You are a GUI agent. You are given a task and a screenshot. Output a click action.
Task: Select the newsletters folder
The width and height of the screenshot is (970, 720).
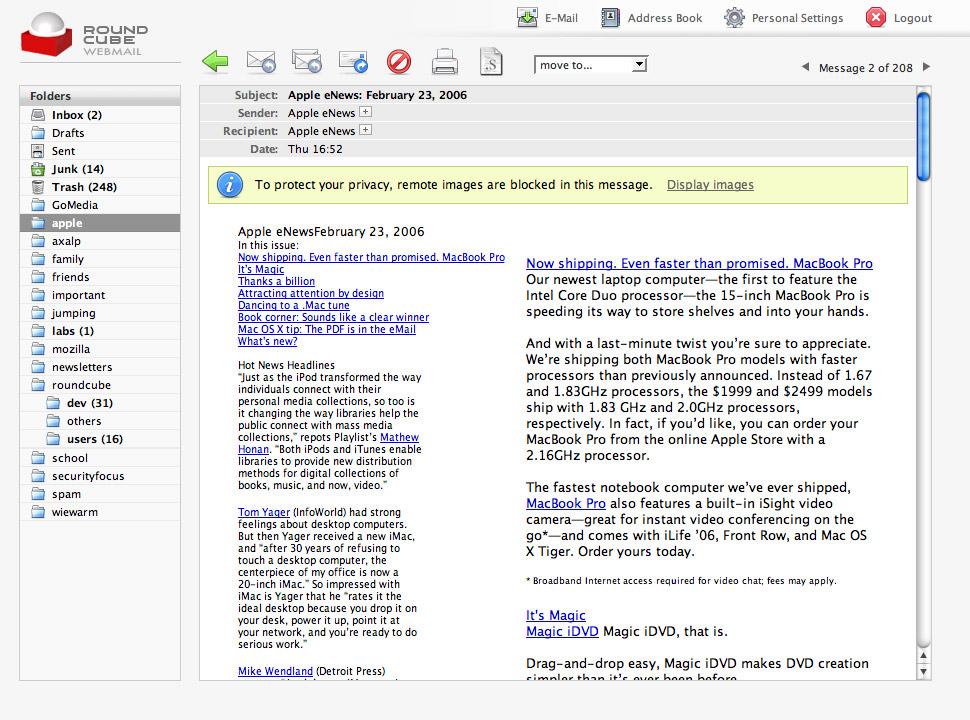pyautogui.click(x=100, y=367)
